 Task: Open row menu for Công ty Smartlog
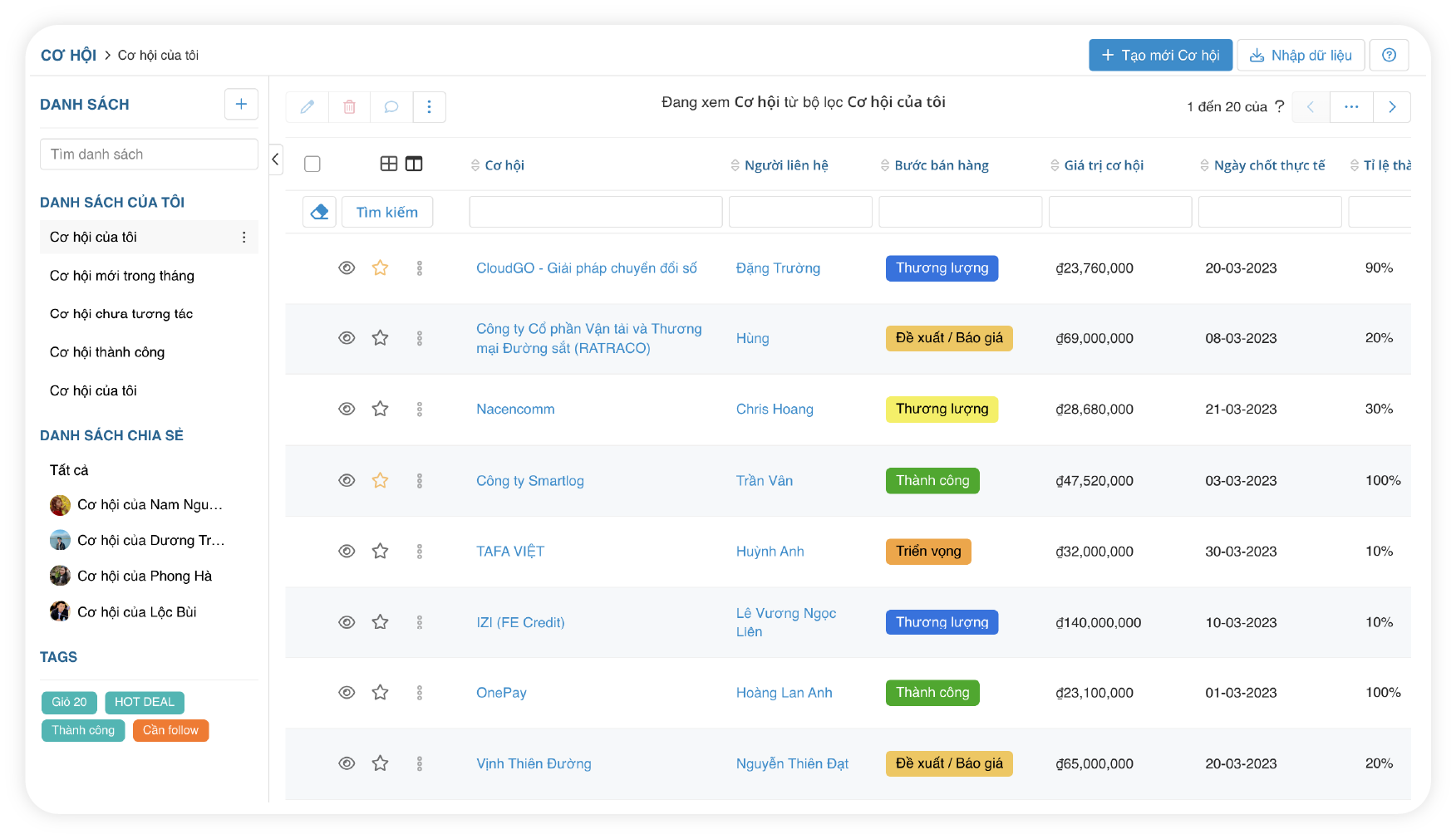pyautogui.click(x=420, y=481)
